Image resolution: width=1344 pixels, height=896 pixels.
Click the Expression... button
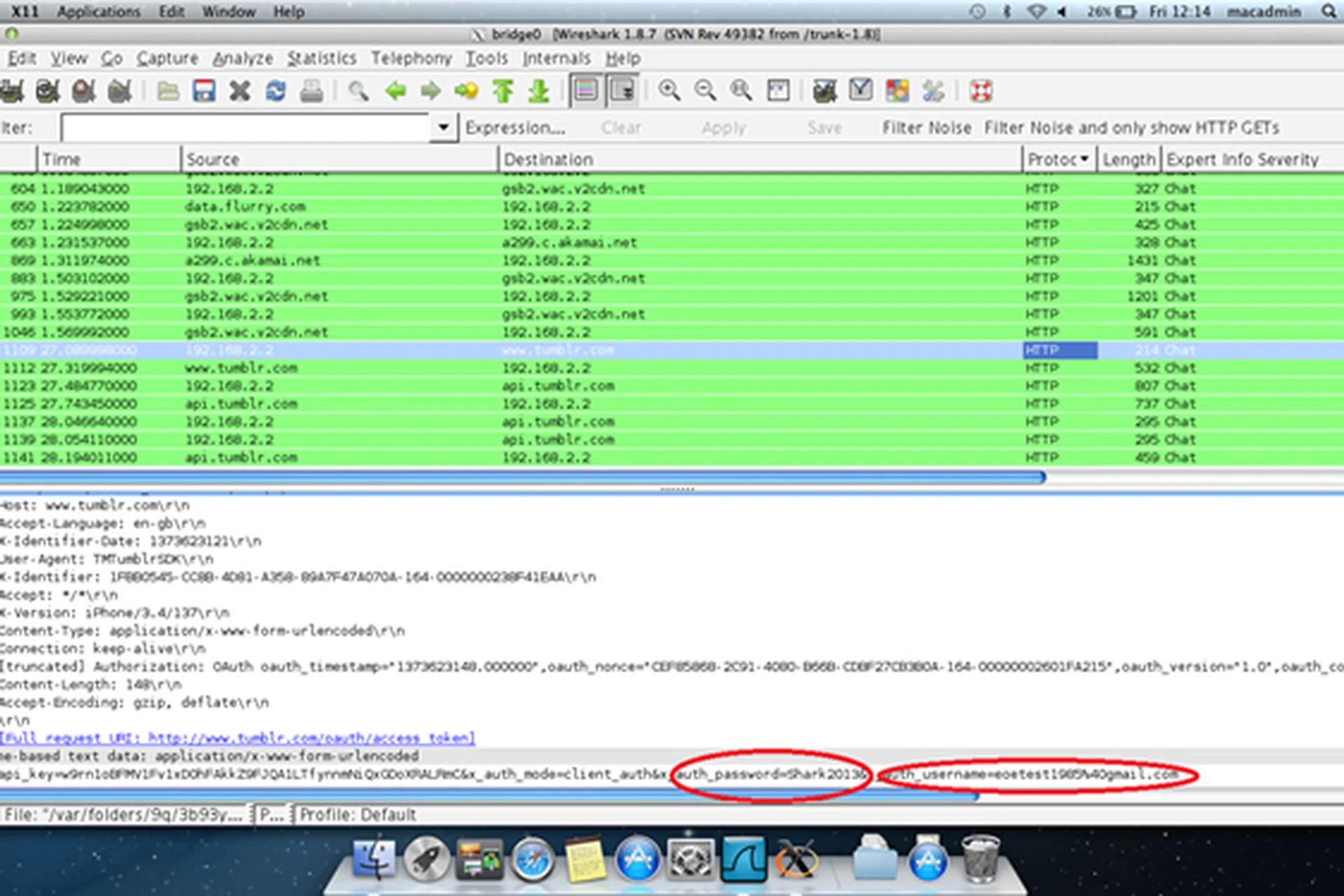(x=514, y=127)
